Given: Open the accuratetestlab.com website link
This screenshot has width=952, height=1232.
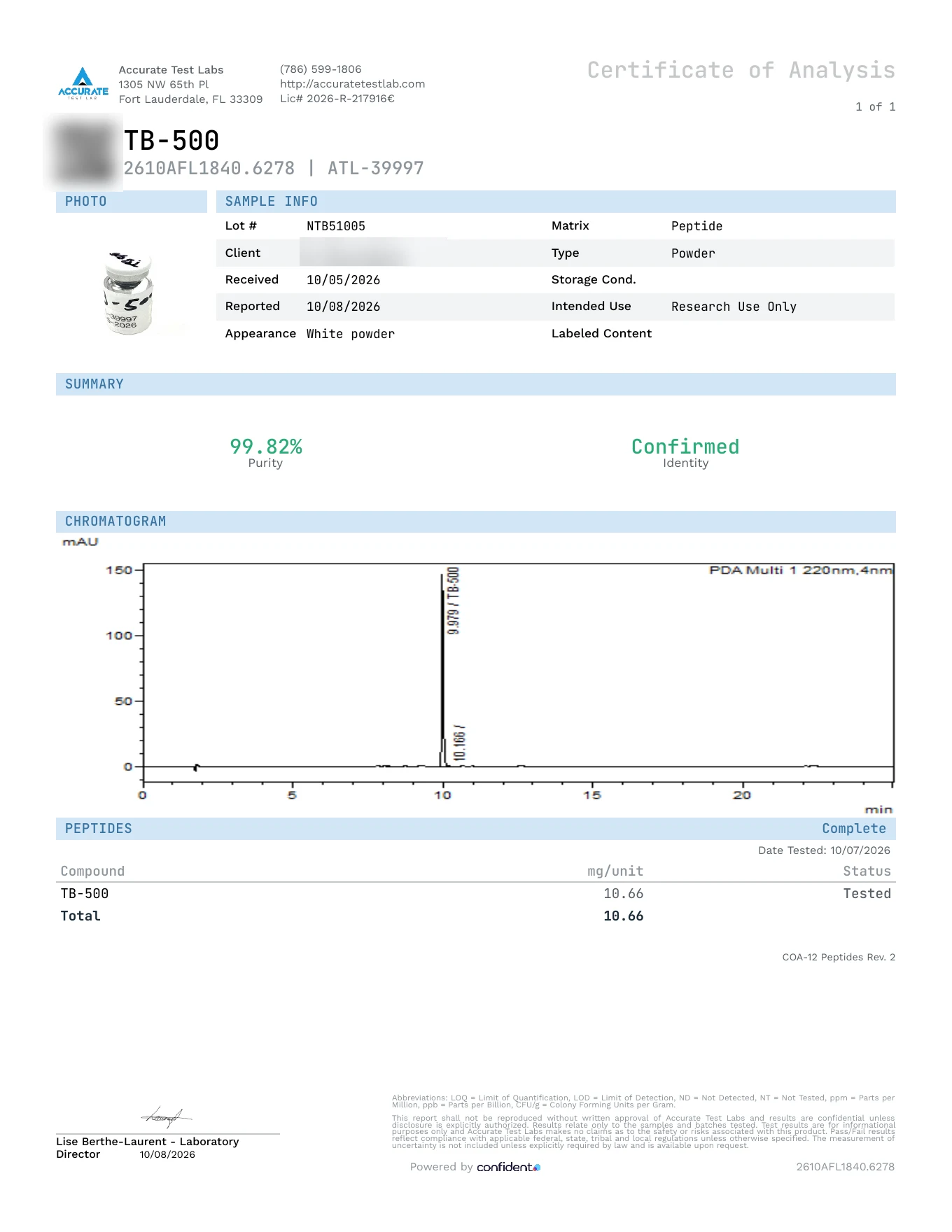Looking at the screenshot, I should [x=353, y=84].
